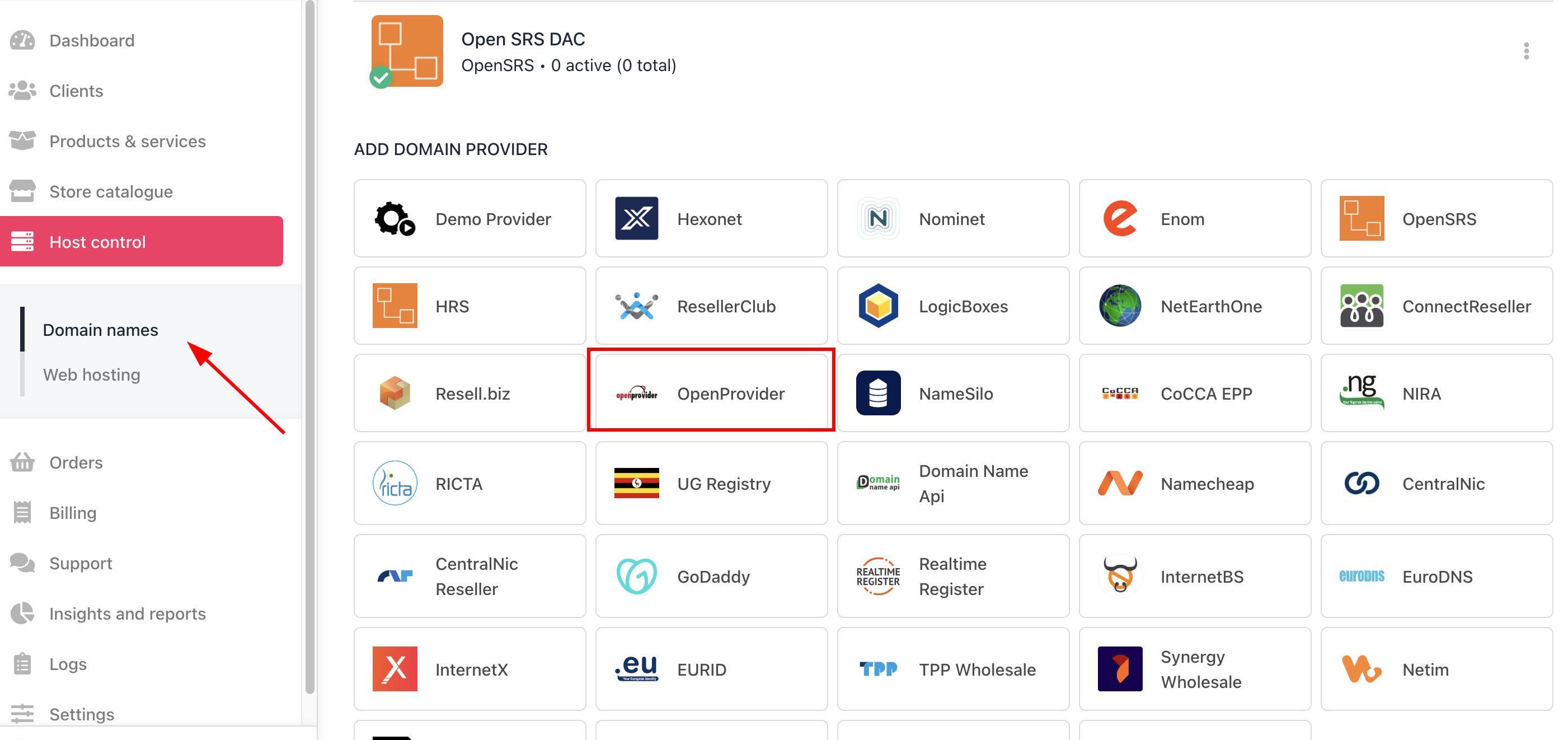Click the LogicBoxes hexagon logo
The width and height of the screenshot is (1568, 740).
(x=878, y=306)
